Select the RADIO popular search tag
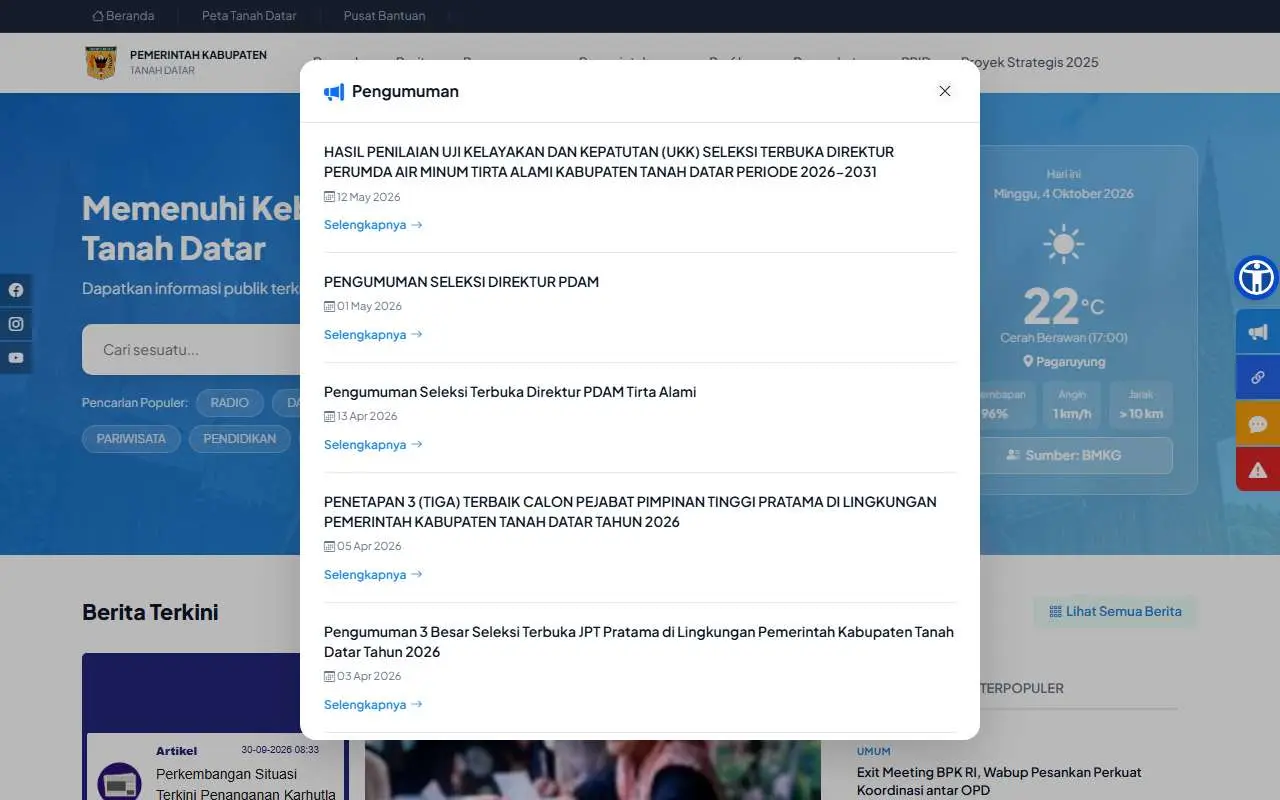Screen dimensions: 1280x800 tap(230, 403)
